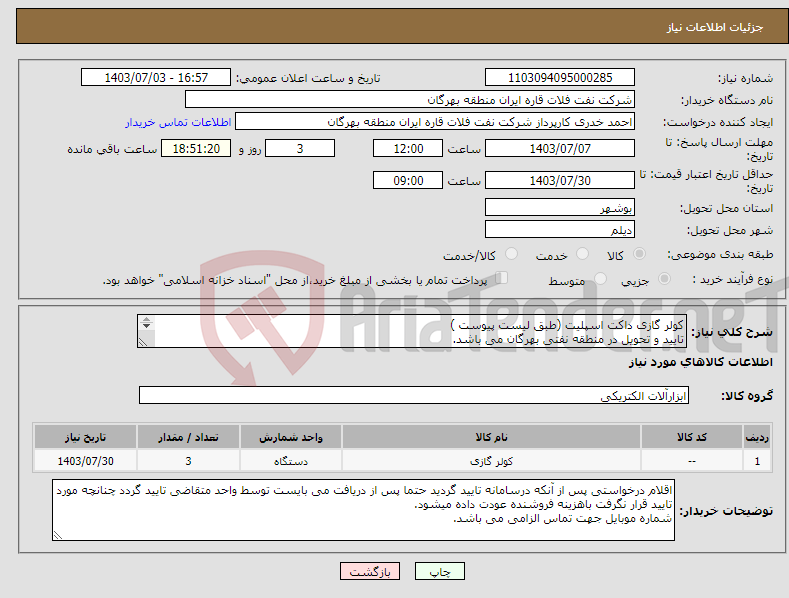
Task: Click the شرح کلی نیاز text area
Action: tap(412, 331)
